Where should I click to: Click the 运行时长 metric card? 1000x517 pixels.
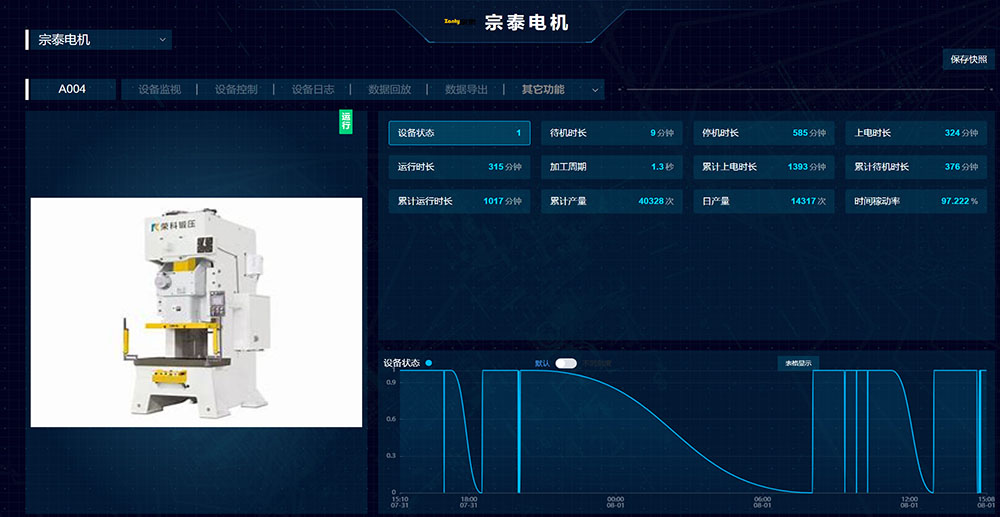pos(459,167)
